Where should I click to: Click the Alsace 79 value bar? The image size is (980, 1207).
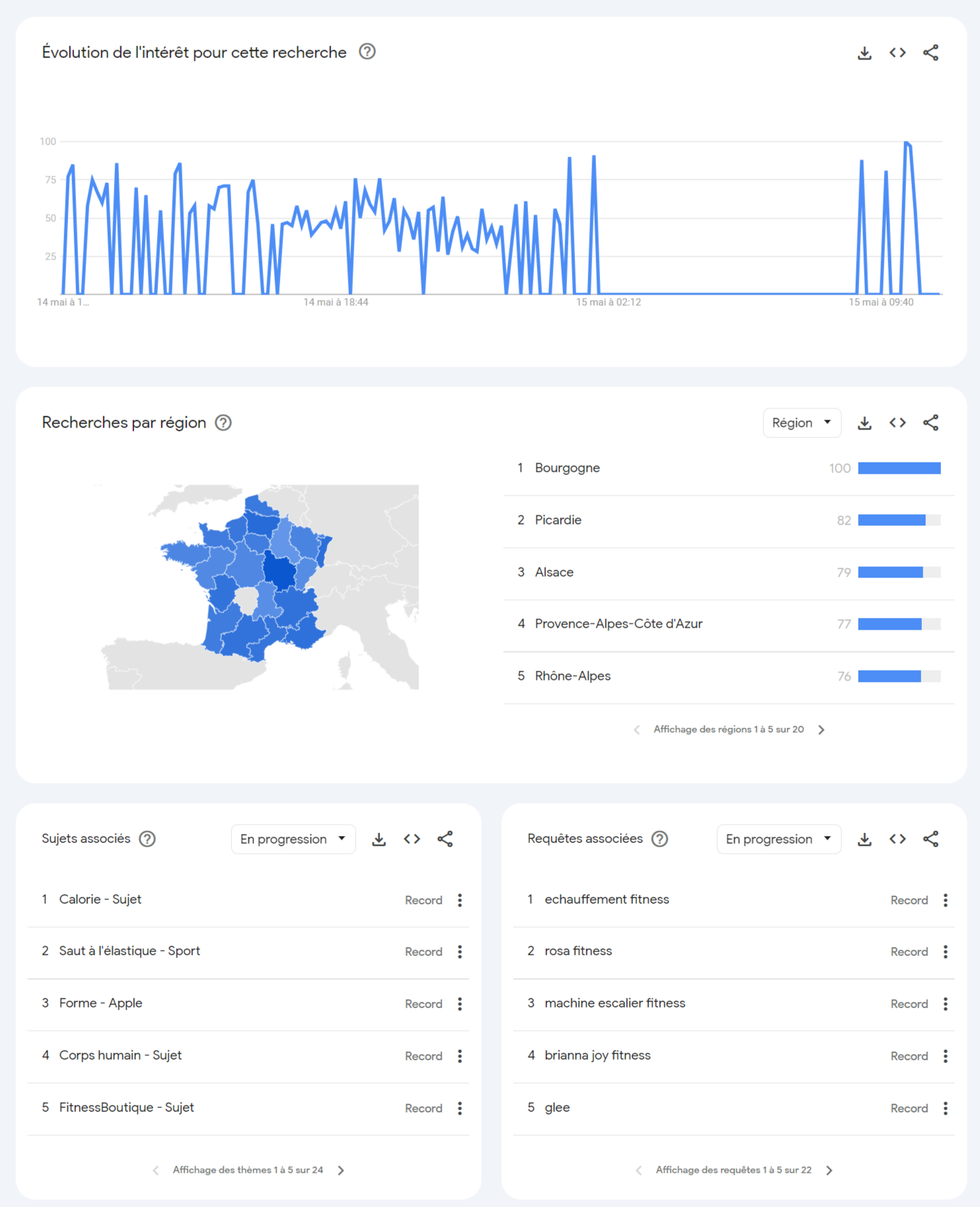(899, 572)
